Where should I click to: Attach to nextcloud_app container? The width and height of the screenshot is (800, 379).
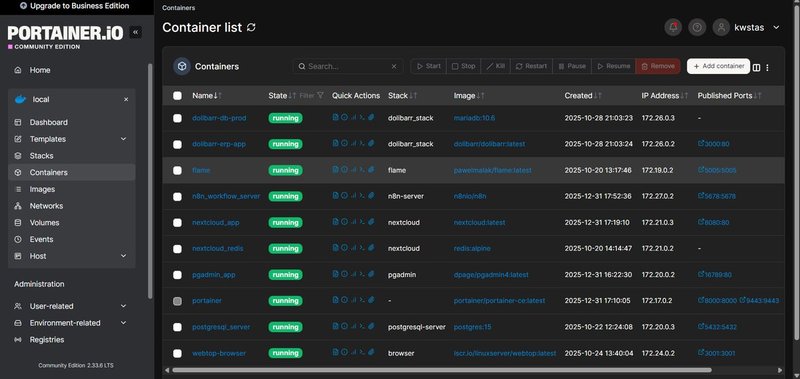pyautogui.click(x=371, y=221)
